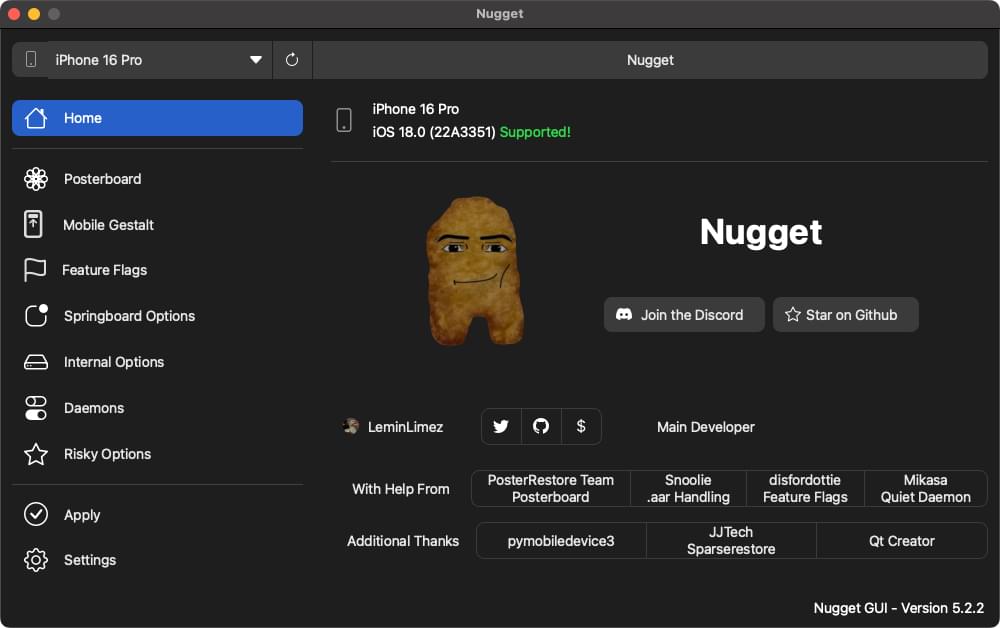Open Internal Options page

click(x=158, y=362)
